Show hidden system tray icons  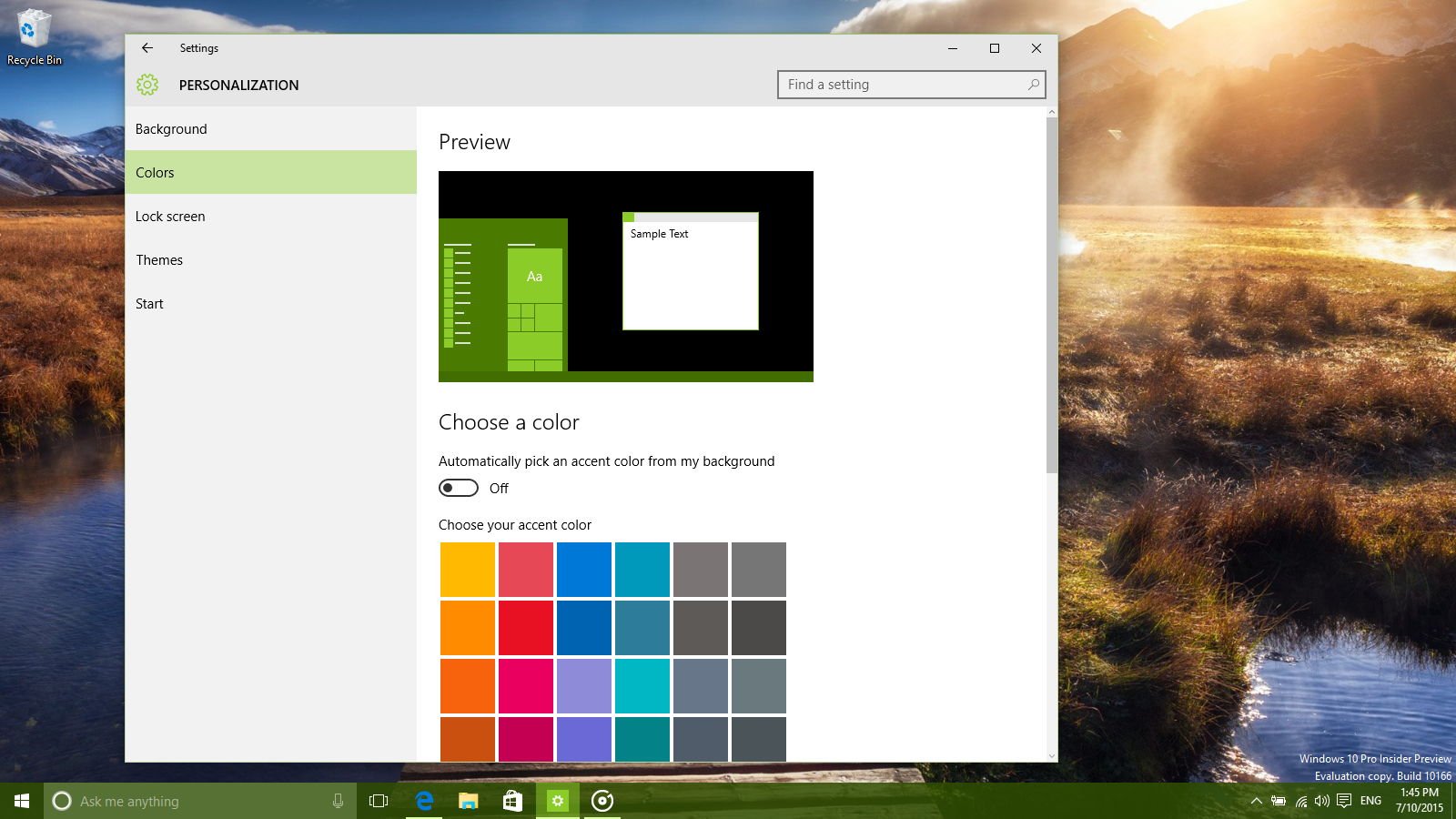[x=1256, y=801]
